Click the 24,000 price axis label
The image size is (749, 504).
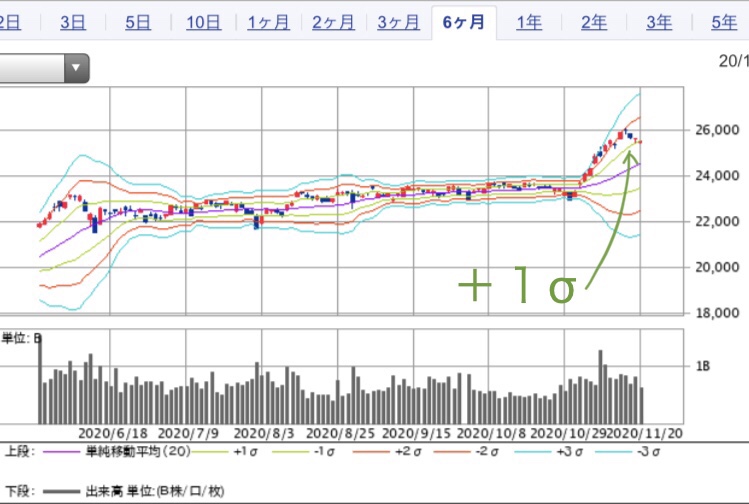click(x=717, y=176)
